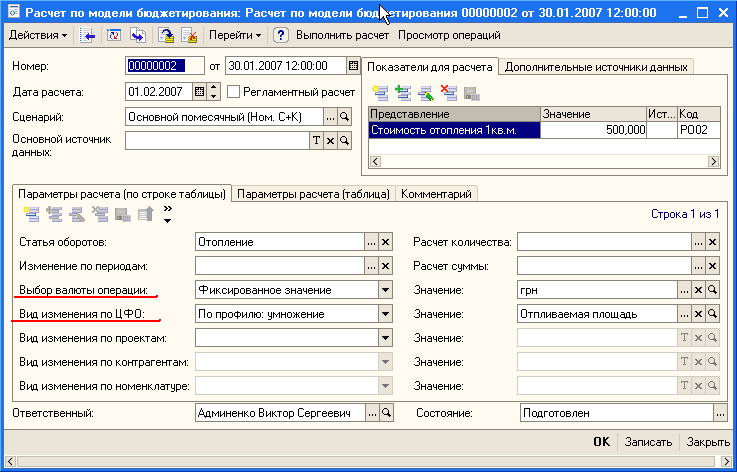Screen dimensions: 737x472
Task: Click delete row icon in Показатели toolbar
Action: 449,94
